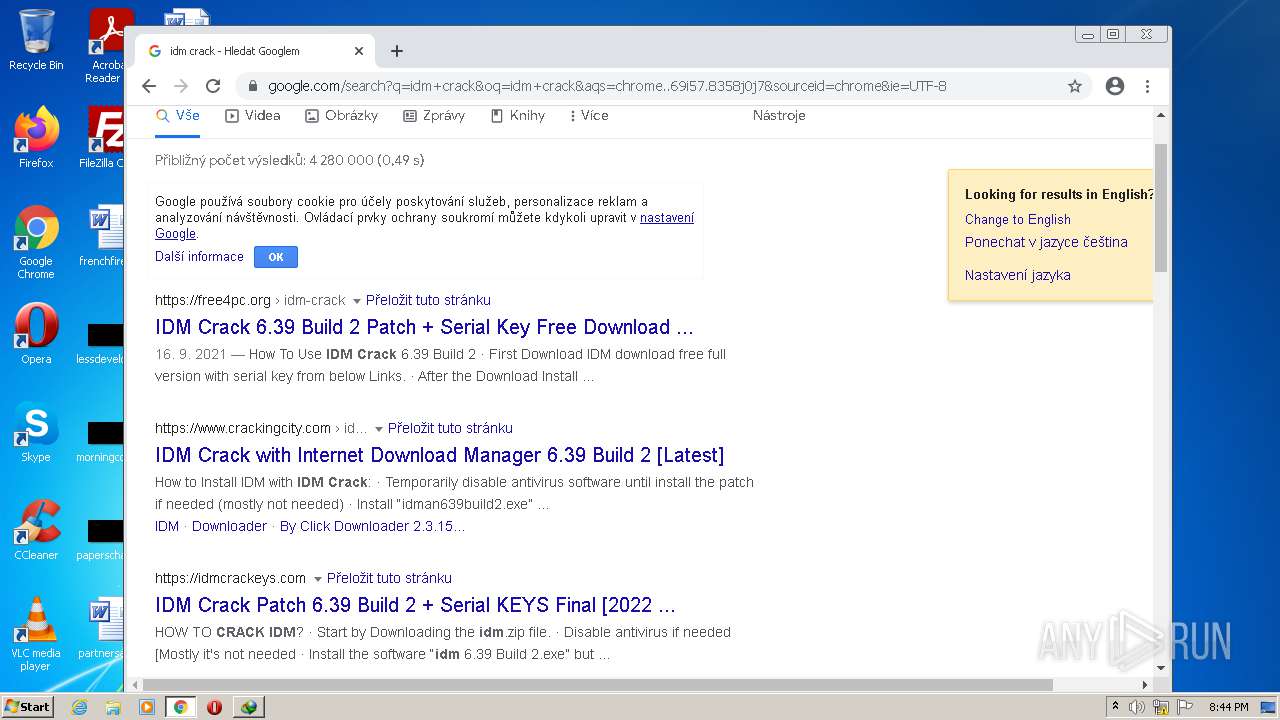Image resolution: width=1280 pixels, height=720 pixels.
Task: Expand the free4pc.org result dropdown arrow
Action: click(x=356, y=301)
